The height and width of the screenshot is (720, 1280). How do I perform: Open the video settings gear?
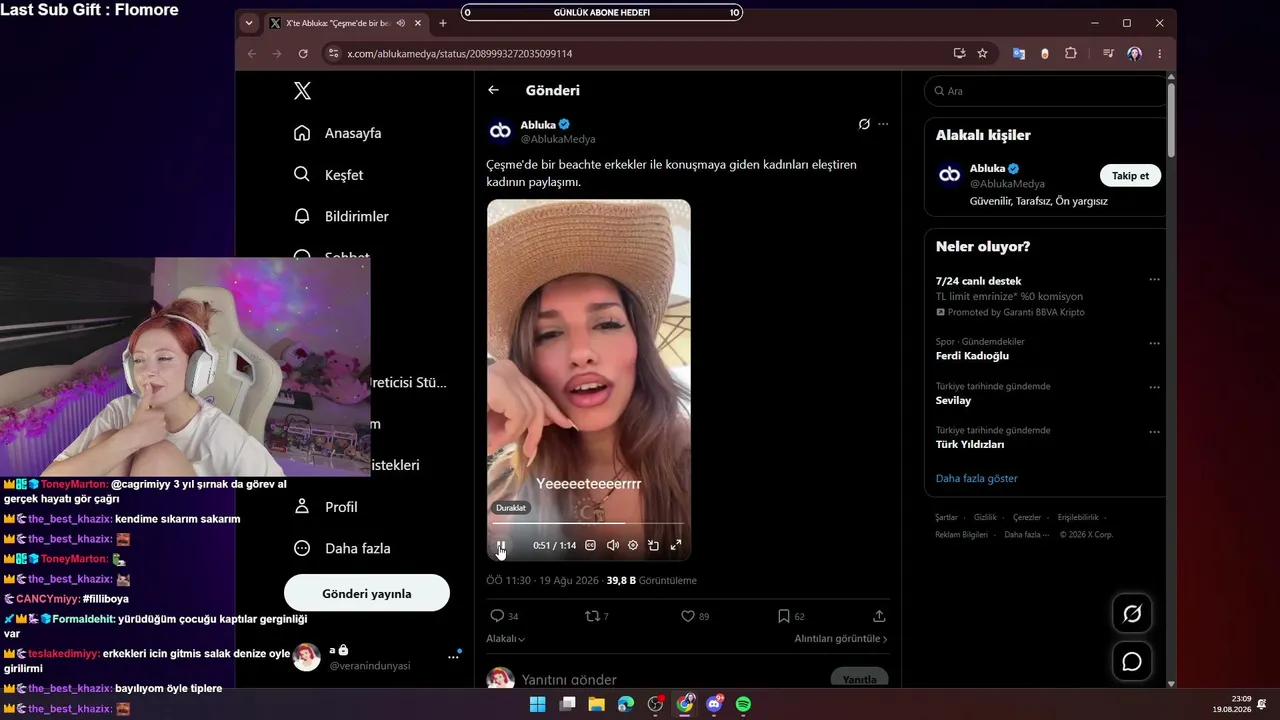click(633, 546)
